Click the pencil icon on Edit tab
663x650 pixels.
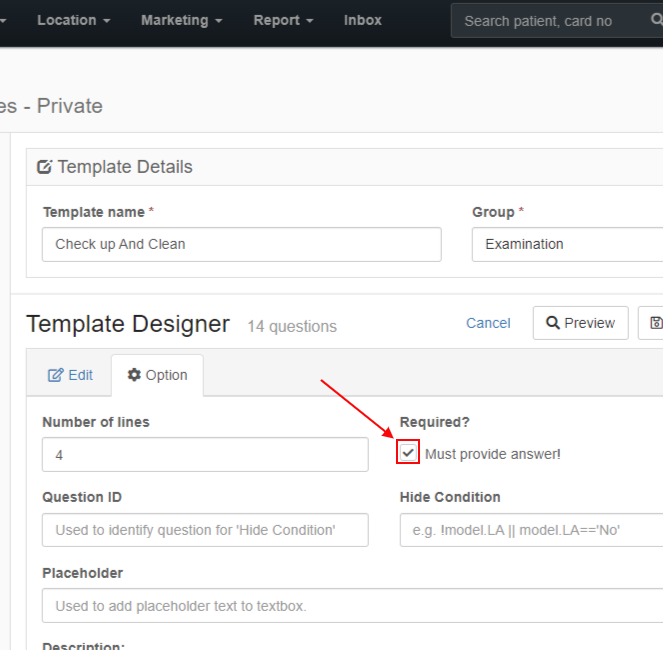[55, 375]
